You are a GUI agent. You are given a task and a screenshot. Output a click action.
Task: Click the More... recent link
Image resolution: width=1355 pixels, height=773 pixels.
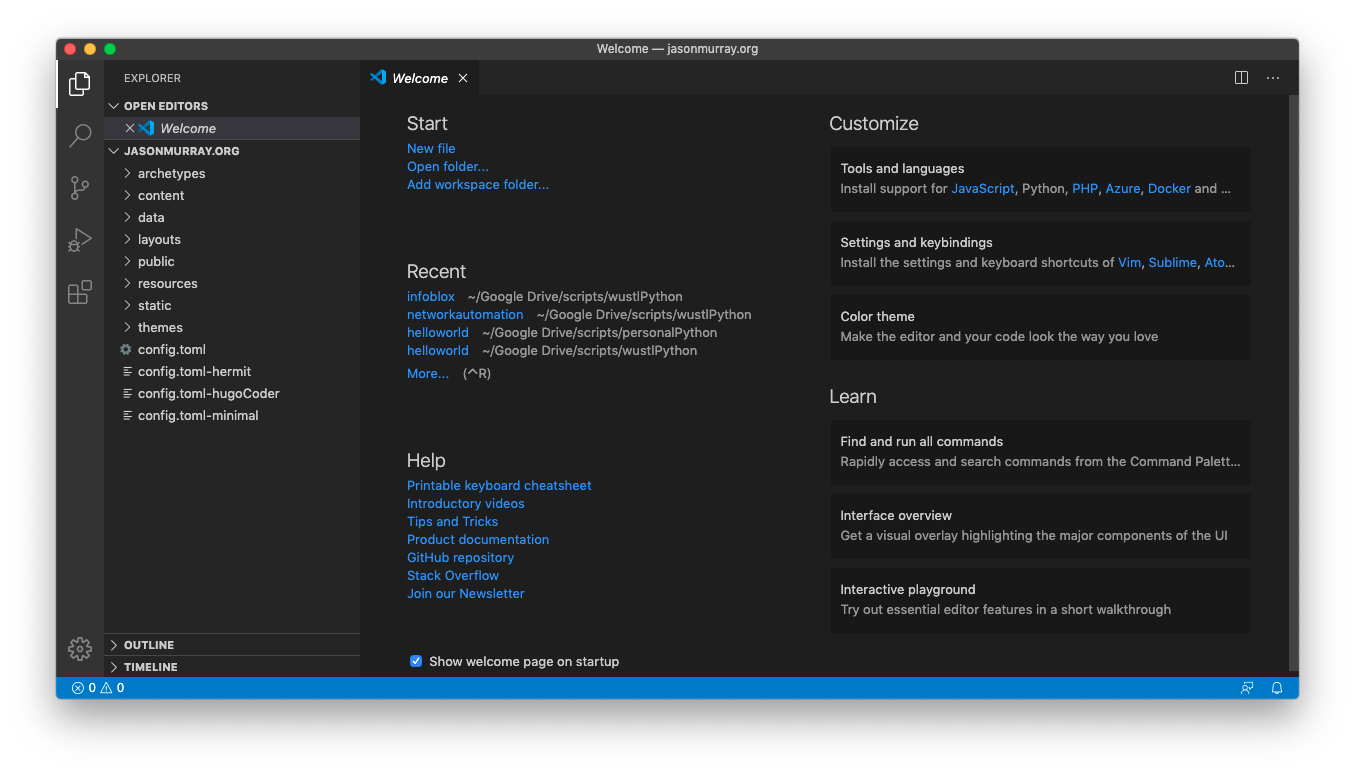point(428,373)
